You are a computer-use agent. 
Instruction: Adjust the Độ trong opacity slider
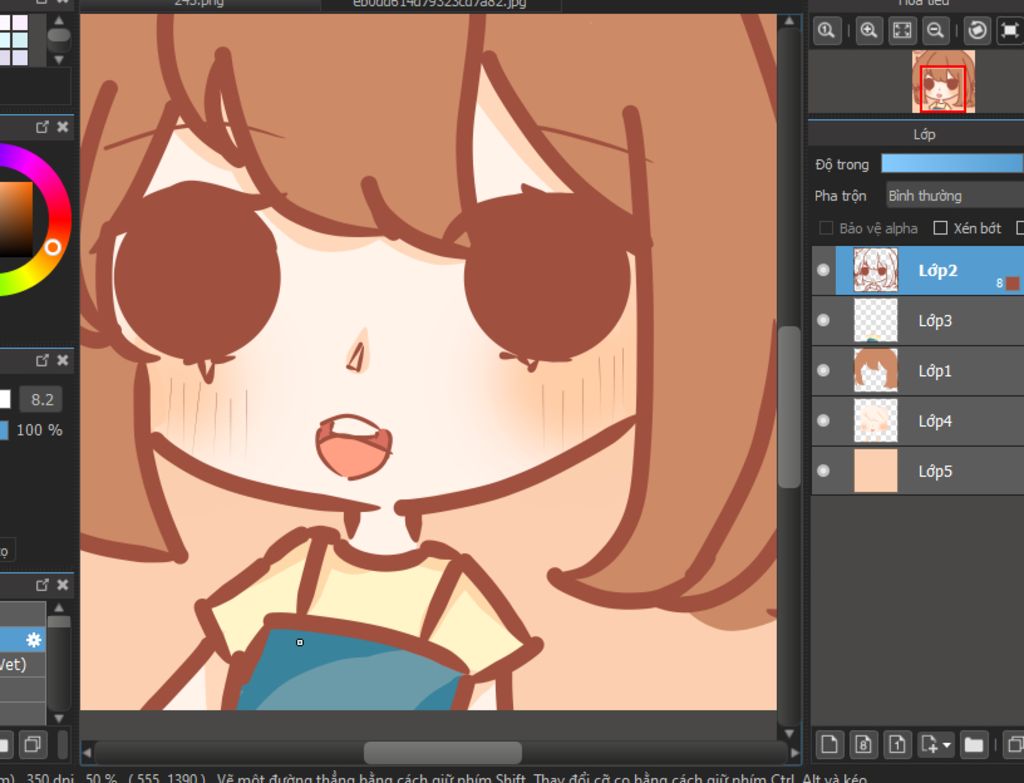coord(952,163)
